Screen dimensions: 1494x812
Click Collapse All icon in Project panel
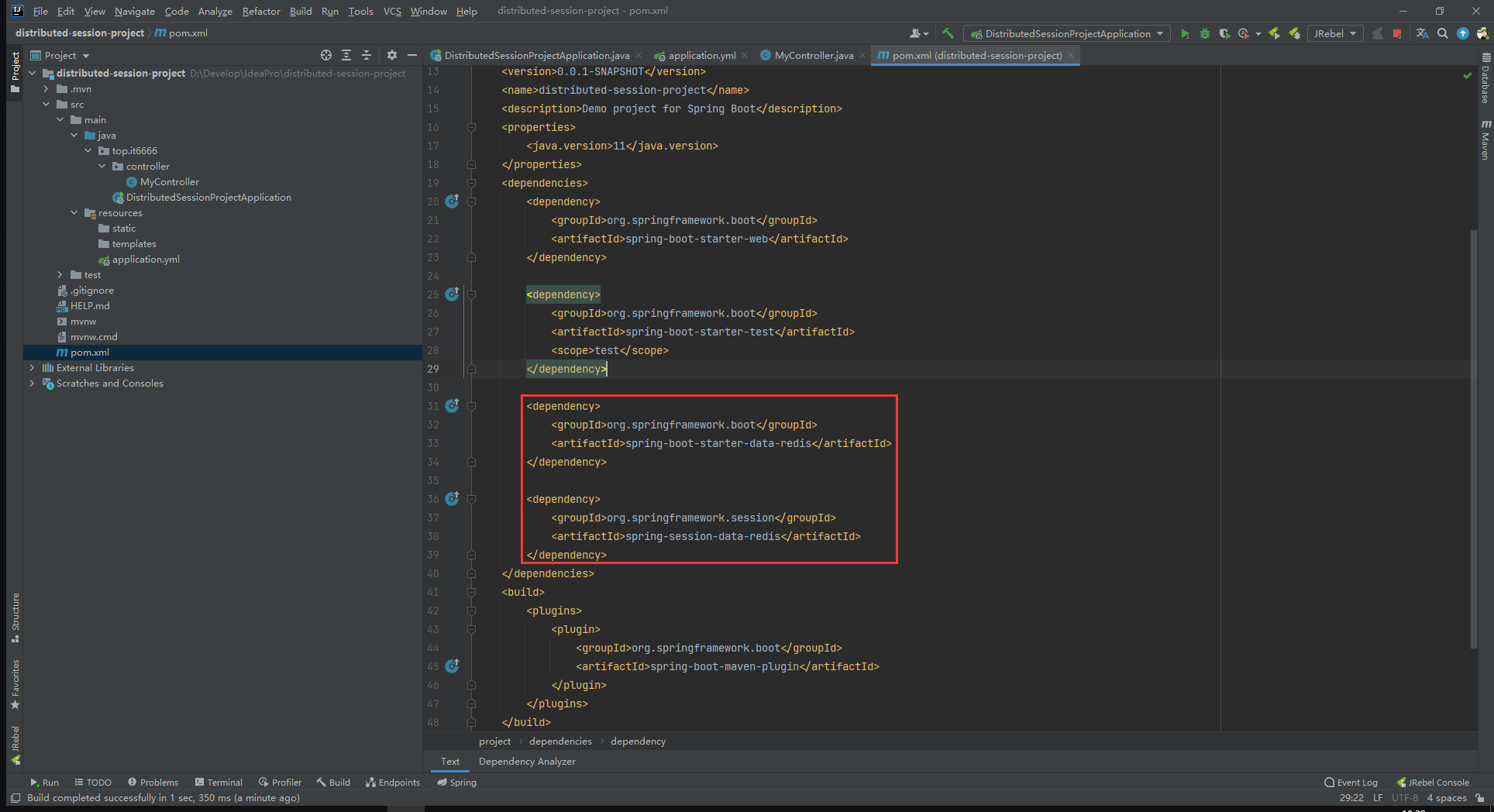pos(367,55)
